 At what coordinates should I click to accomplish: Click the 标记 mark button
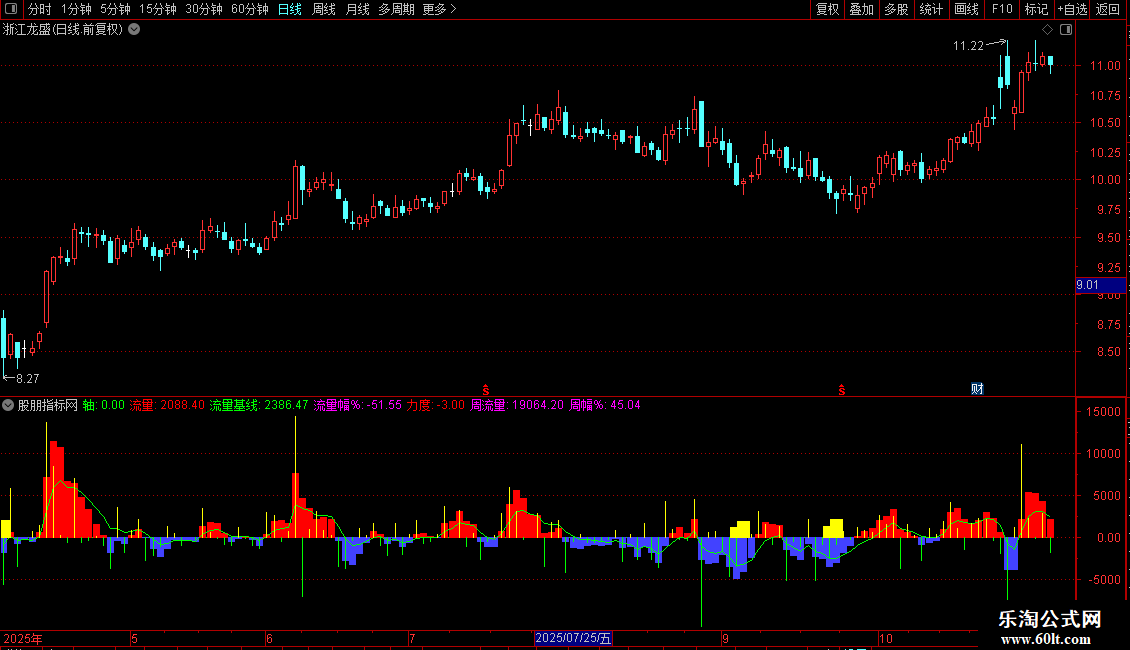(1036, 9)
